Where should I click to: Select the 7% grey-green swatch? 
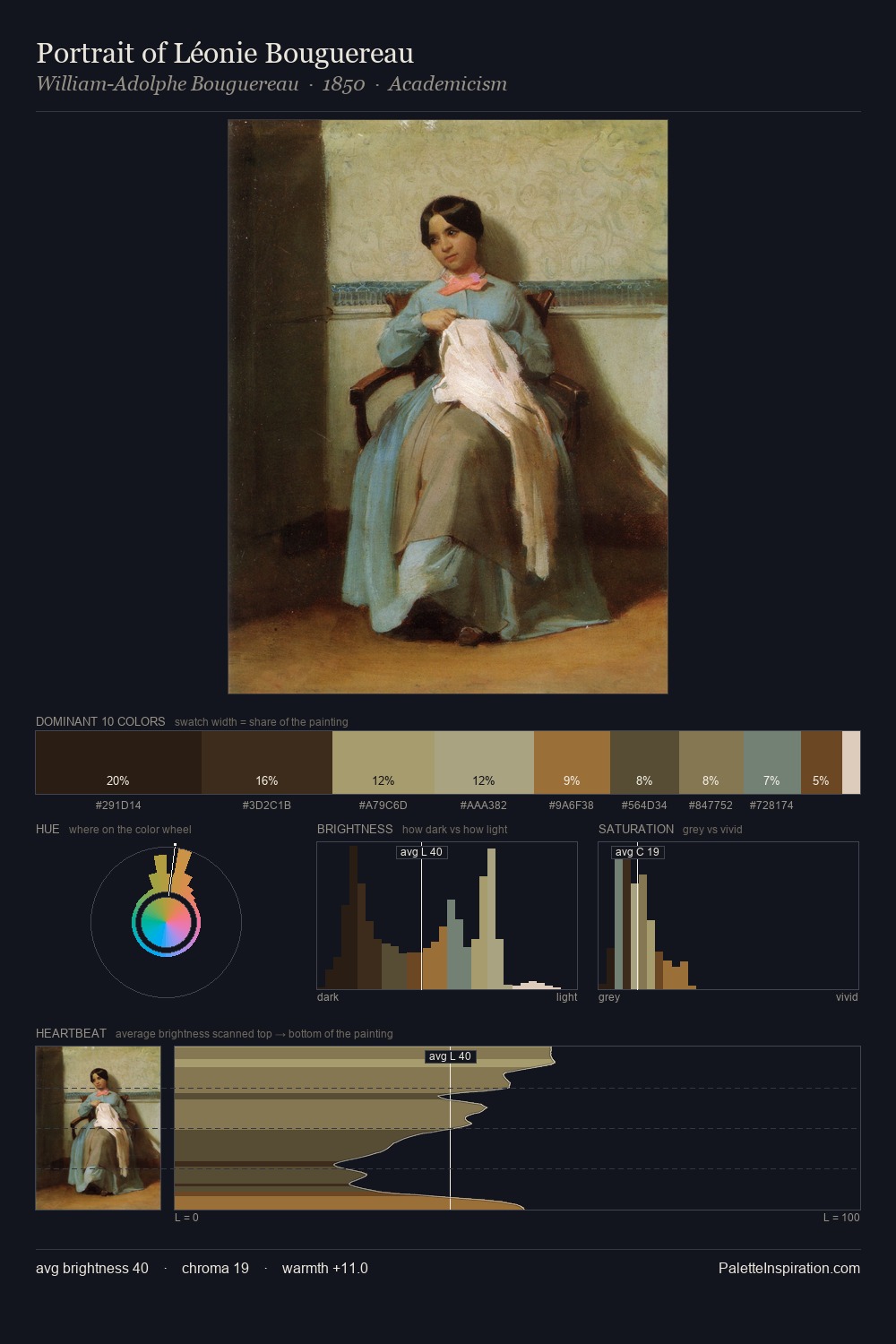[772, 762]
